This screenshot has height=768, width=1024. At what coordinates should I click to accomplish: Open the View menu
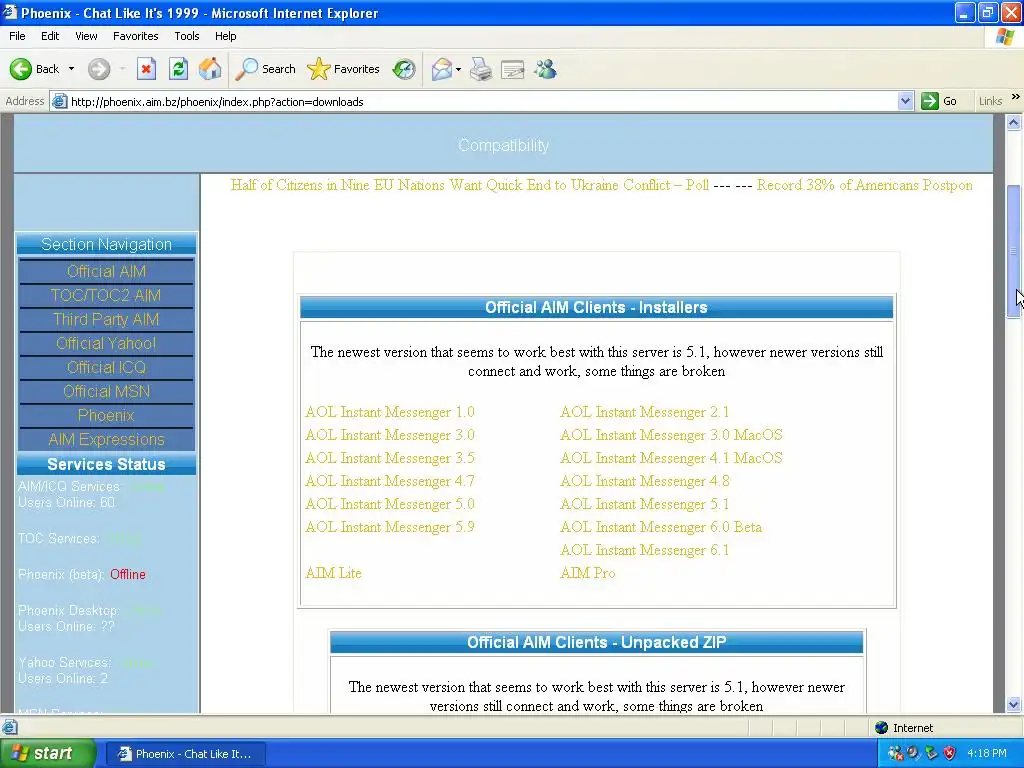pos(86,36)
